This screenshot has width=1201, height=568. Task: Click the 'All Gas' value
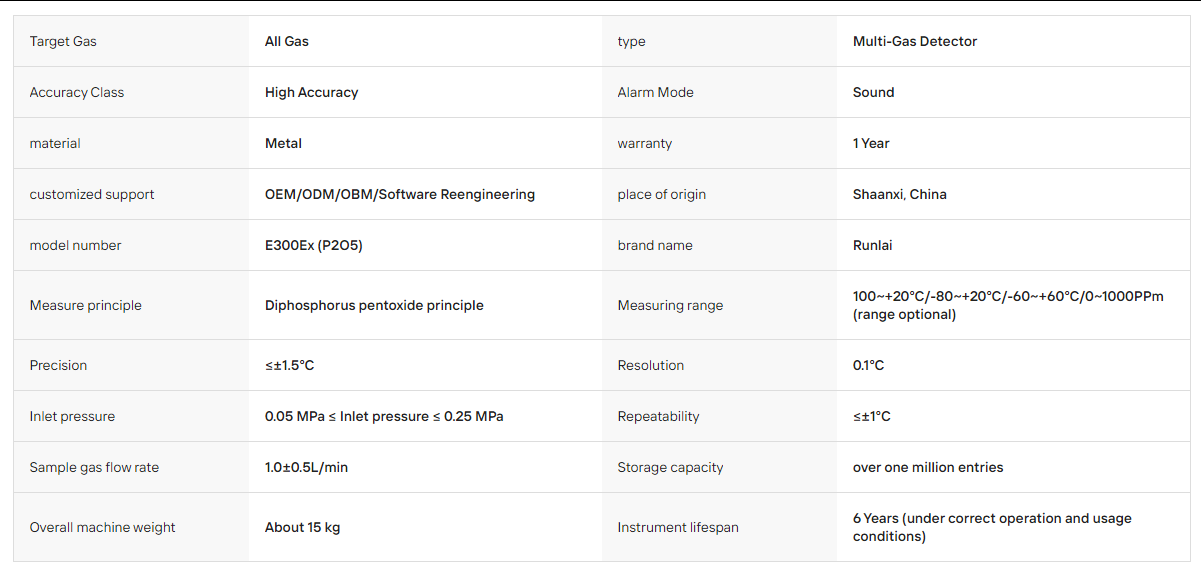click(287, 41)
